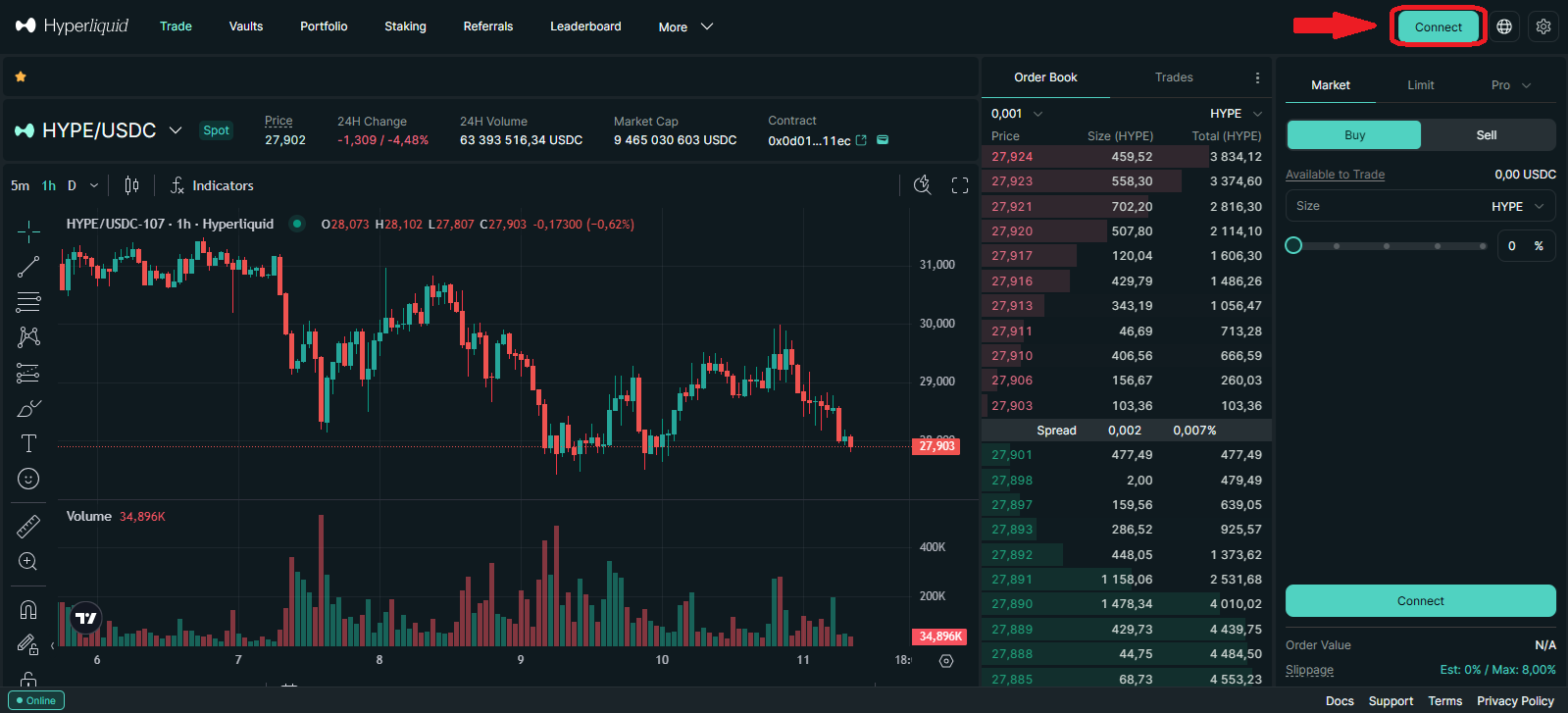Click the favorite star icon
Screen dimensions: 1568x713
tap(21, 76)
